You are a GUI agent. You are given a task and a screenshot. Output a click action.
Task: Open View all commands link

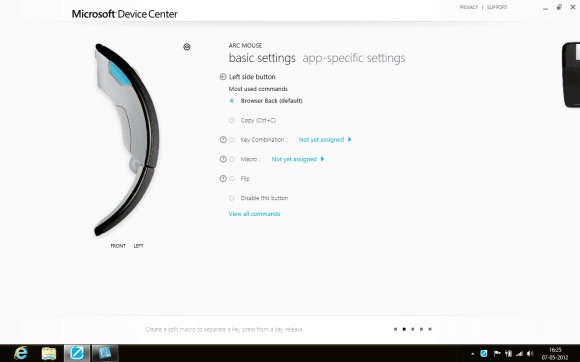coord(254,214)
